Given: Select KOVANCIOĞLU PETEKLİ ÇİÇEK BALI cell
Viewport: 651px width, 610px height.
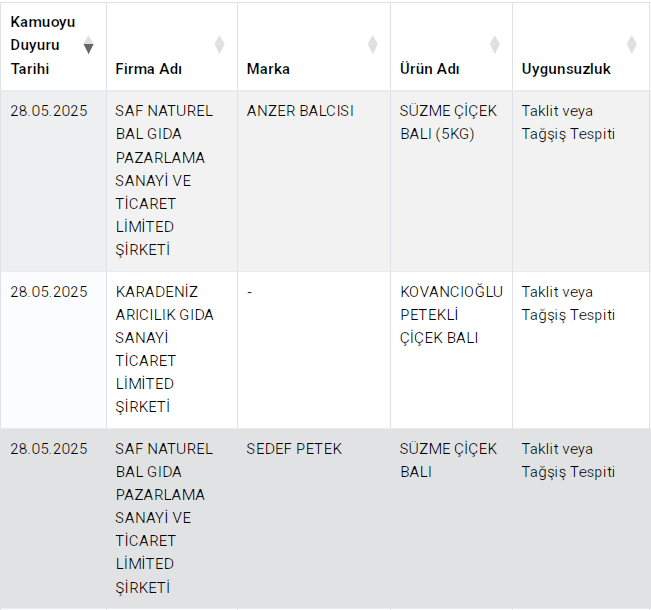Looking at the screenshot, I should [451, 315].
